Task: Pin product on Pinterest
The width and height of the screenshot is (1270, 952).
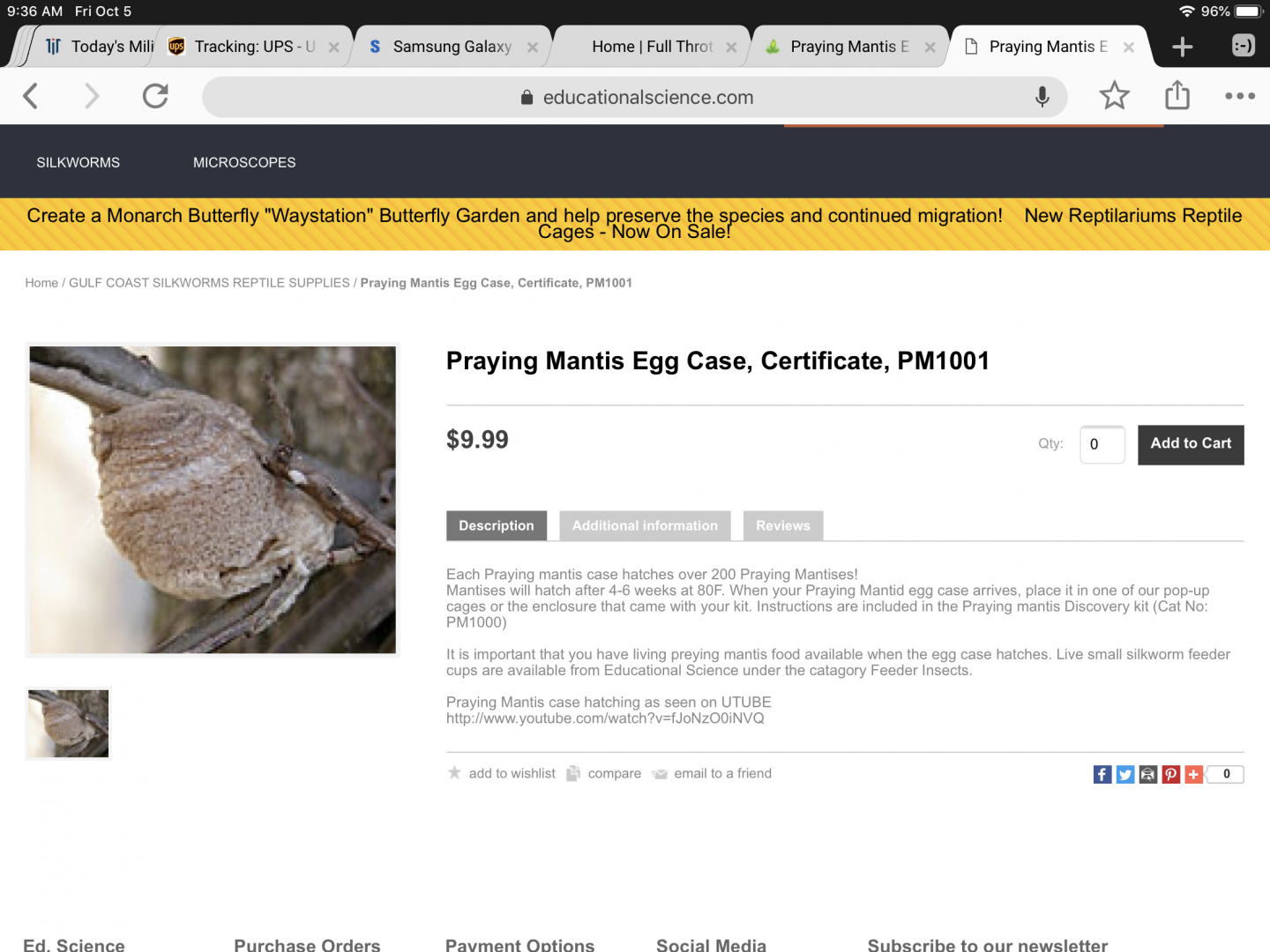Action: (1171, 774)
